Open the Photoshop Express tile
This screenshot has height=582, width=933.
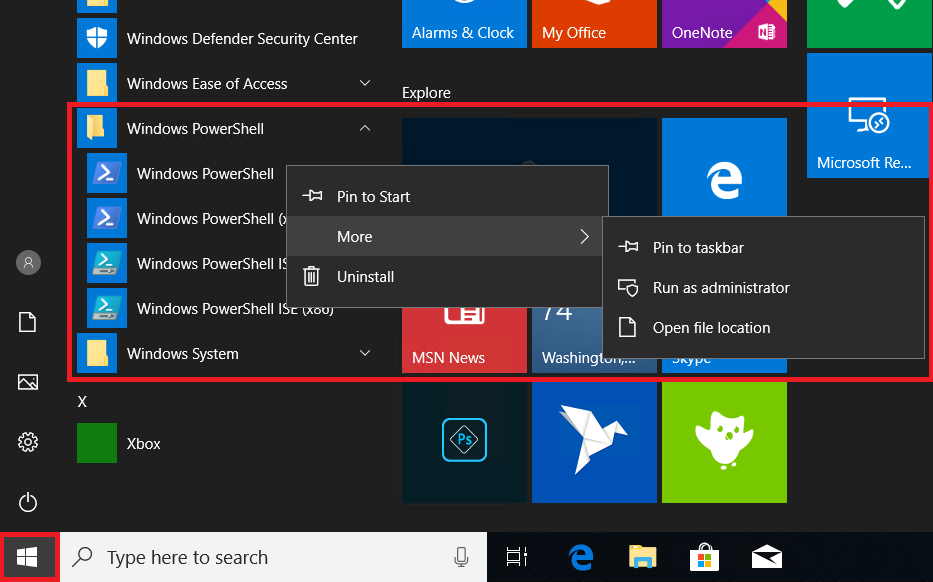tap(464, 443)
